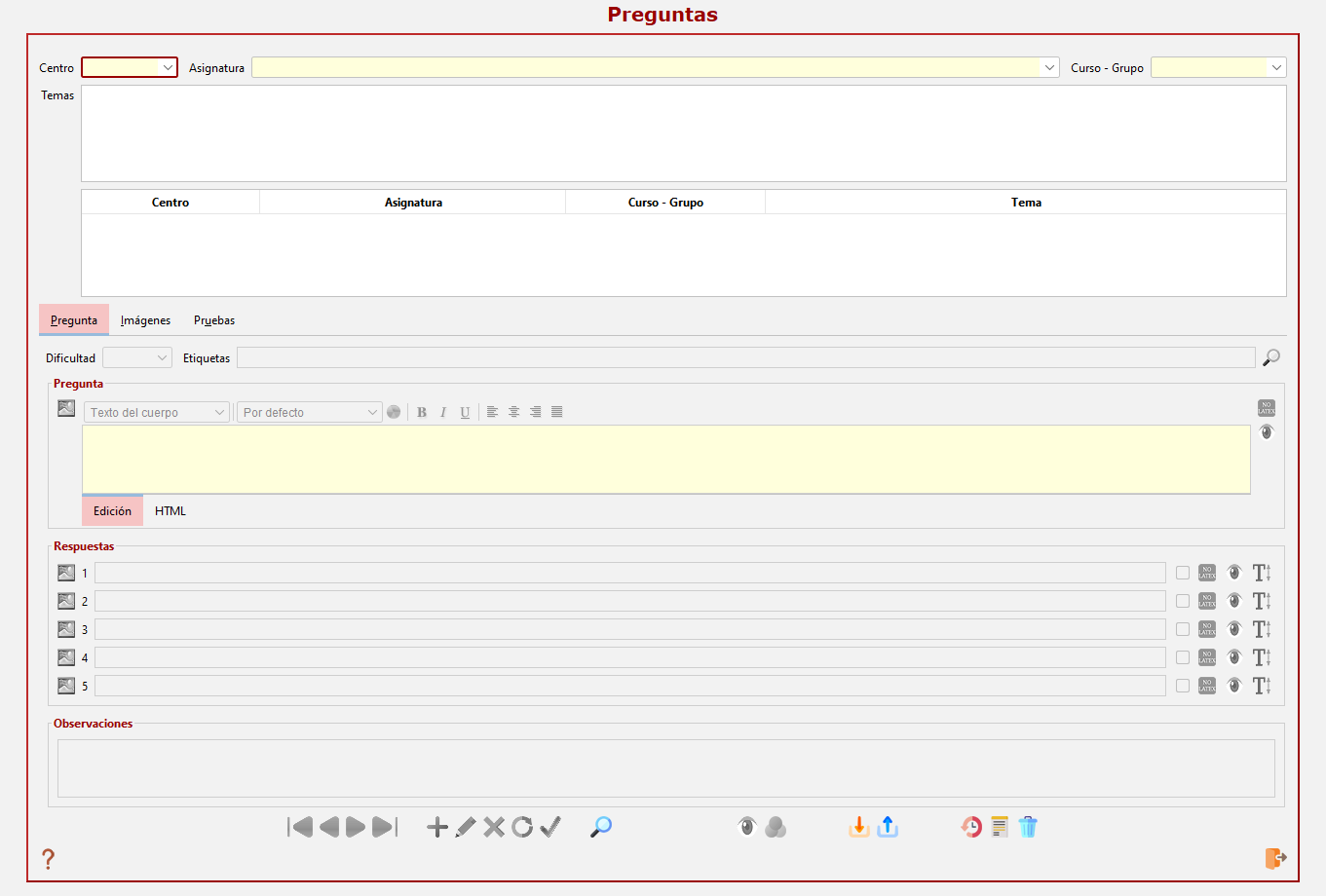Switch to the Imágenes tab
The image size is (1326, 896).
[x=145, y=319]
